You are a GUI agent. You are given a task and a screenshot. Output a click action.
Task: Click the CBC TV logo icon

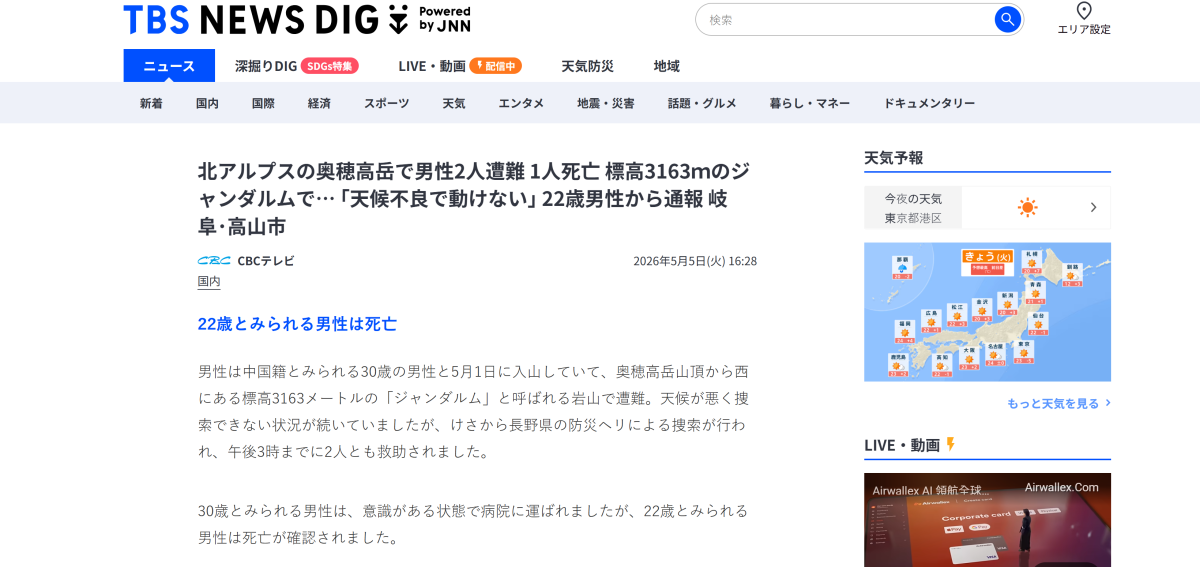click(214, 261)
